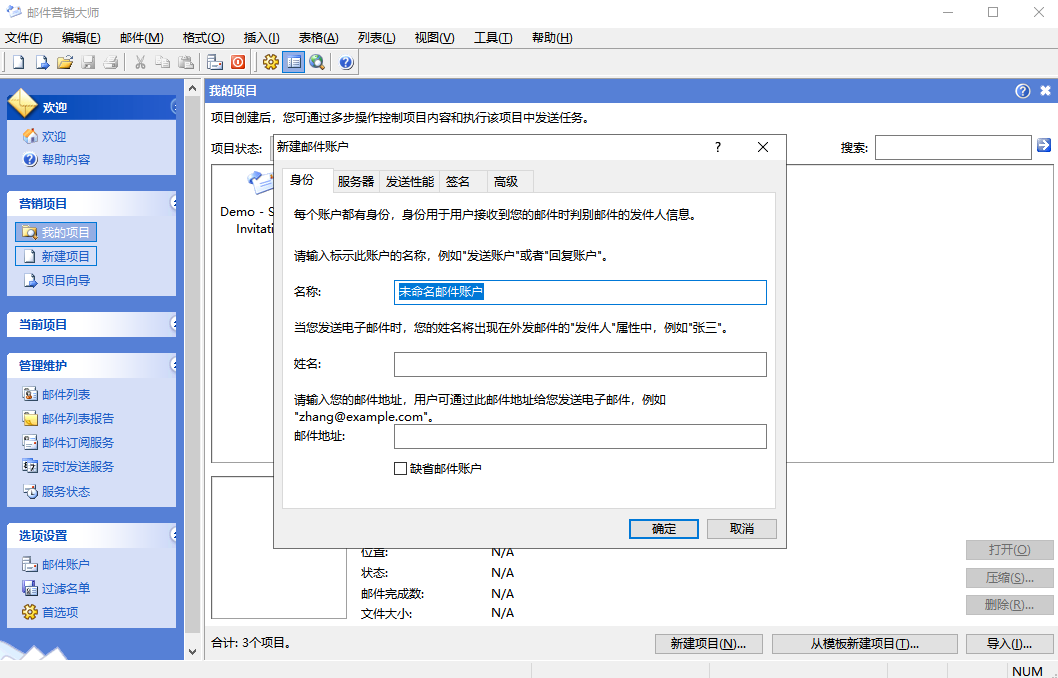Open the 邮件(M) menu

click(x=142, y=38)
